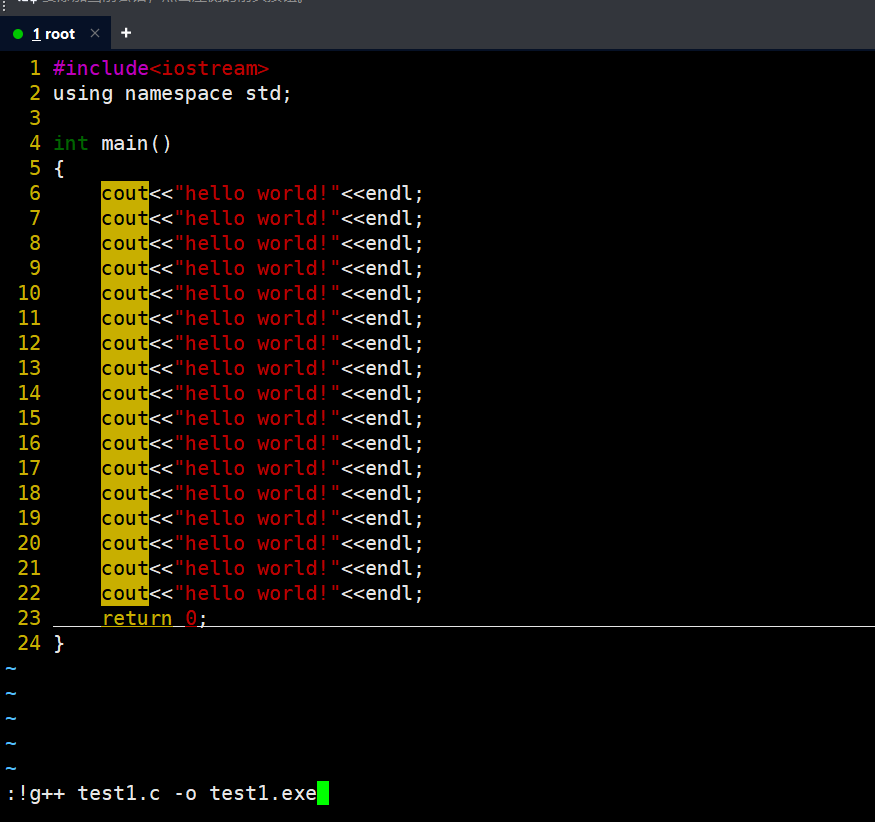
Task: Click line number 18 in the gutter
Action: (x=29, y=493)
